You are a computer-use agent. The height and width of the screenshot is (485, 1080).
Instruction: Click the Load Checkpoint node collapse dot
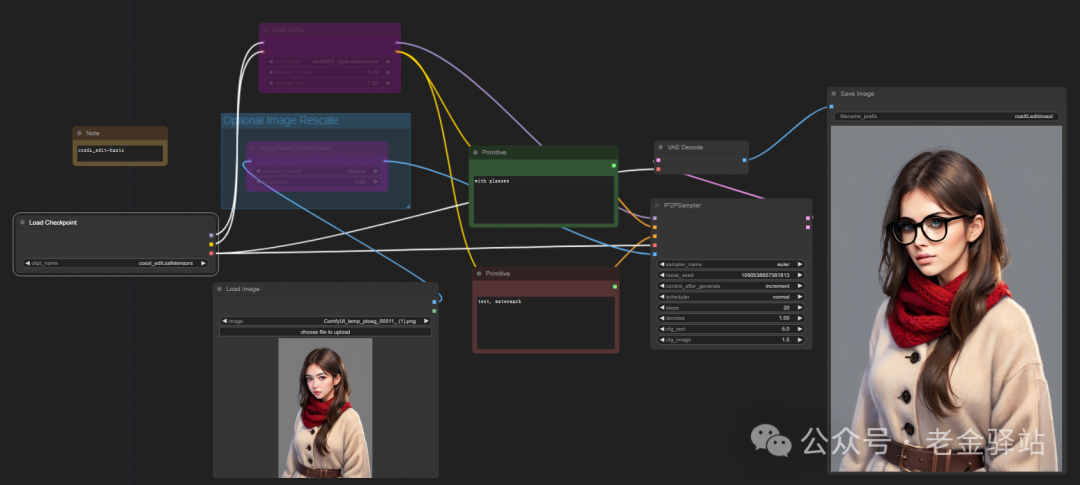[x=22, y=222]
